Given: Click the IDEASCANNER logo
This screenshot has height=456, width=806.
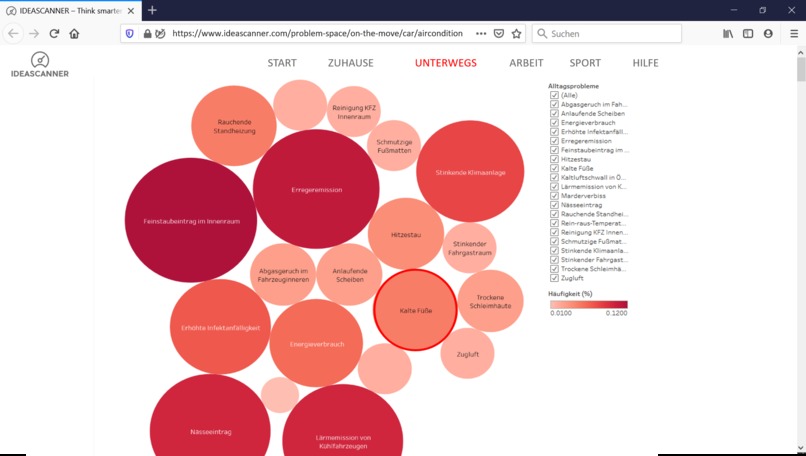Looking at the screenshot, I should (x=40, y=64).
